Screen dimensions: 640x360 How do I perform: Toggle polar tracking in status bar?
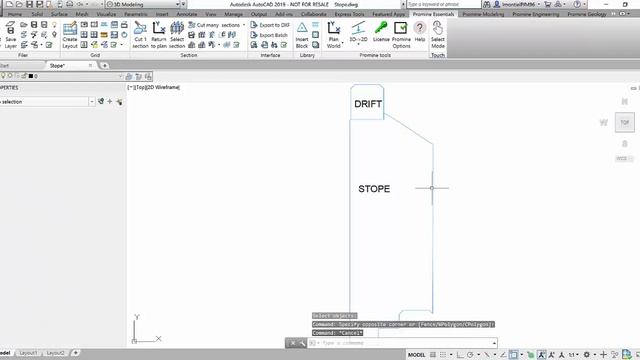pos(470,355)
